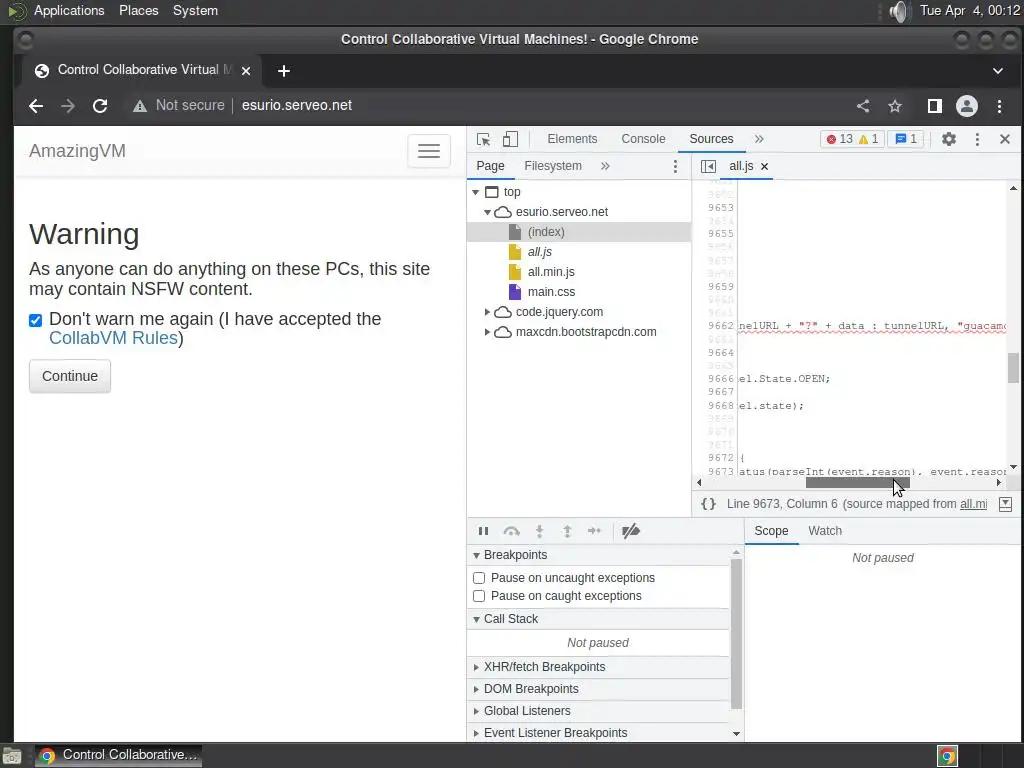Viewport: 1024px width, 768px height.
Task: Open the System menu
Action: click(195, 10)
